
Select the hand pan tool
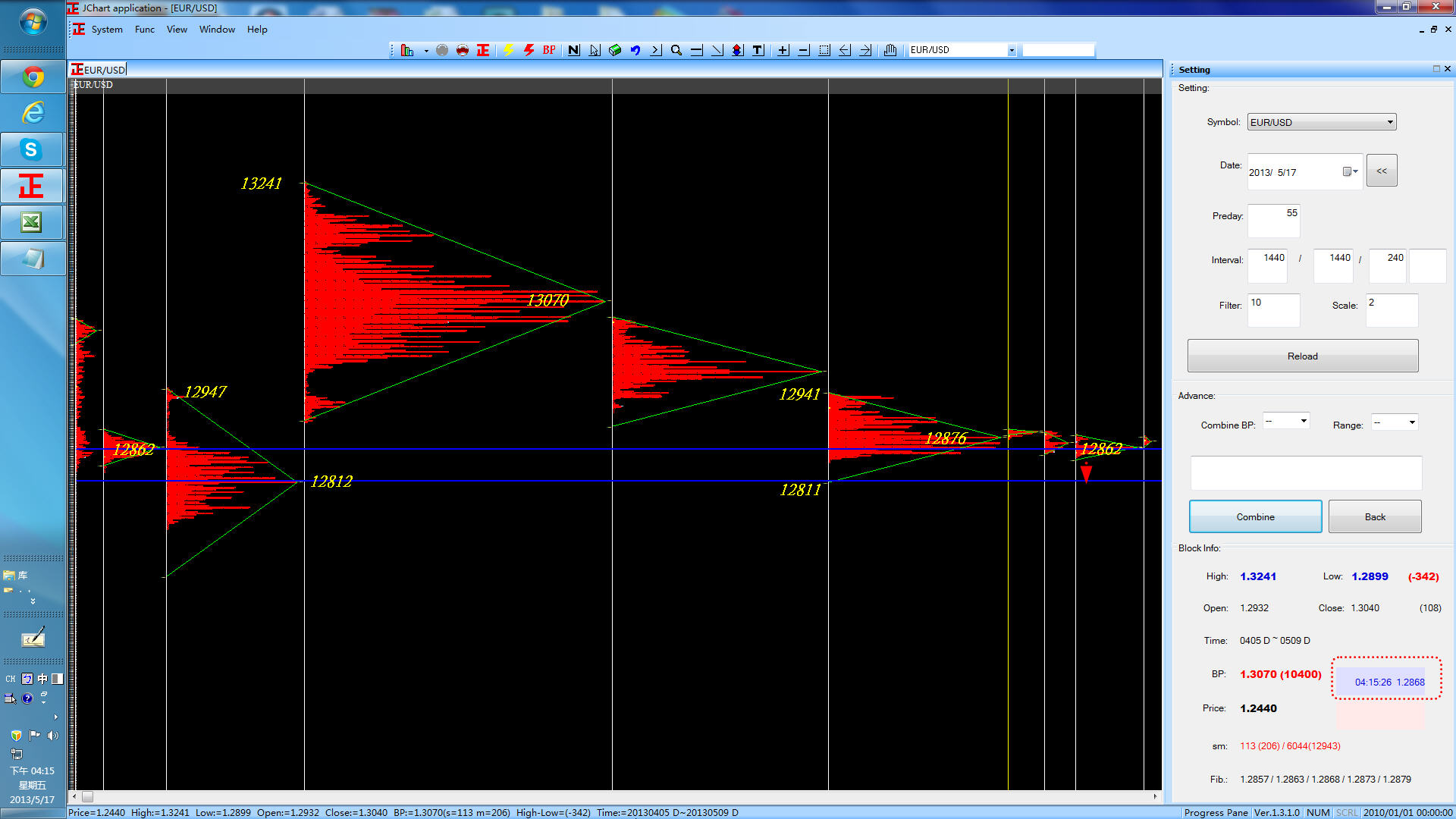890,50
